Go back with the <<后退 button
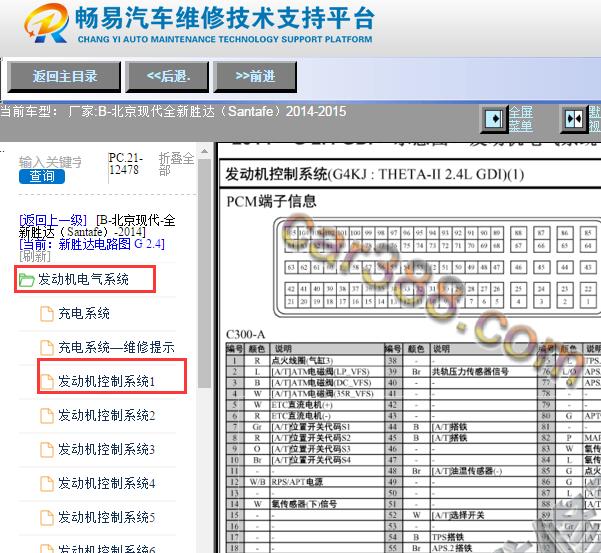601x553 pixels. 167,77
